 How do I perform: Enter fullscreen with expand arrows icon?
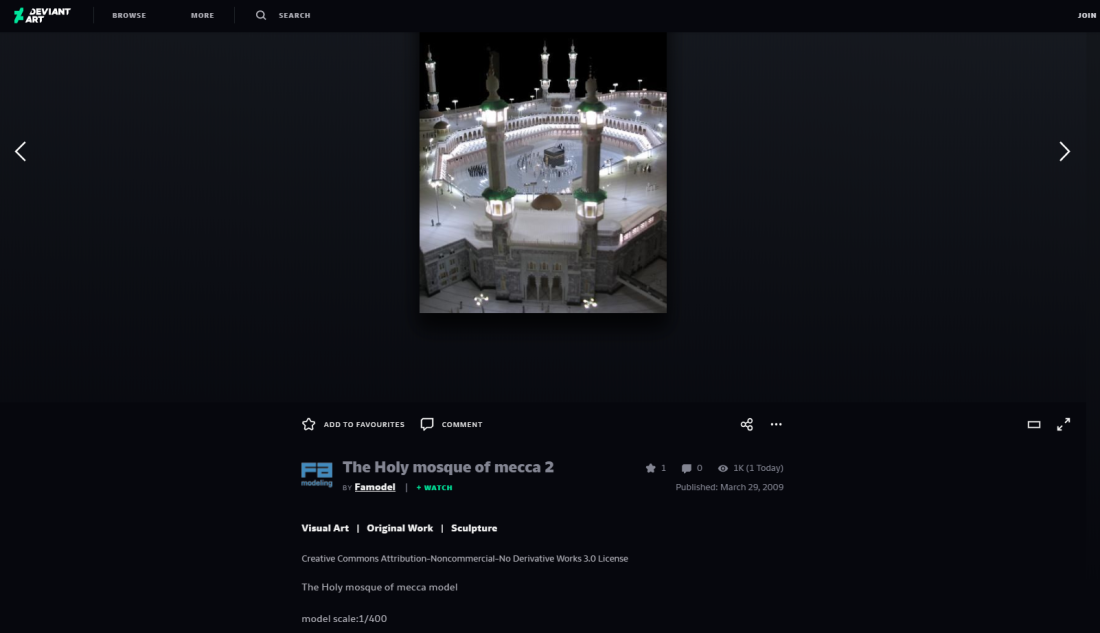[x=1064, y=424]
